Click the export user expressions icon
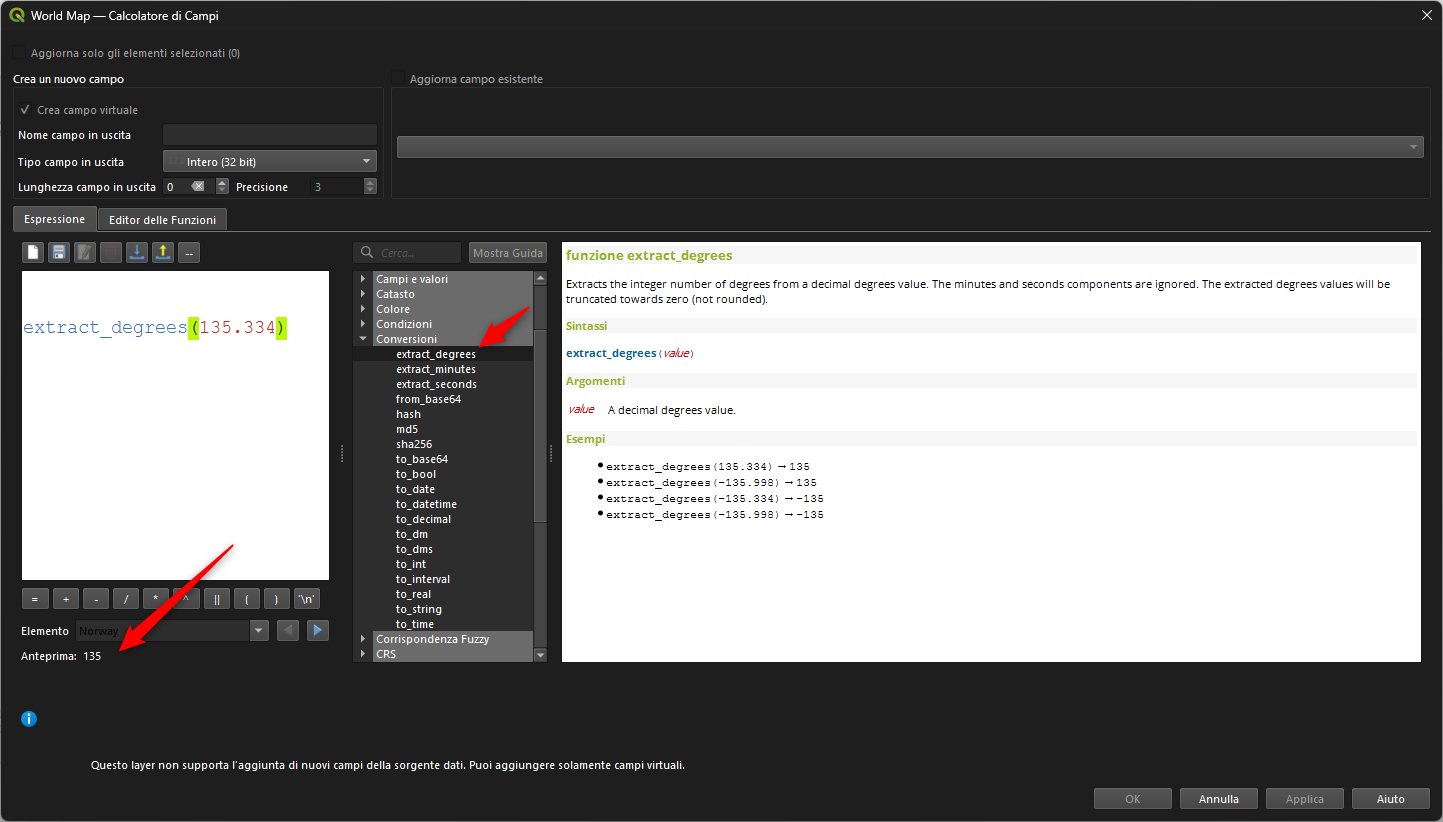The height and width of the screenshot is (822, 1443). (163, 253)
